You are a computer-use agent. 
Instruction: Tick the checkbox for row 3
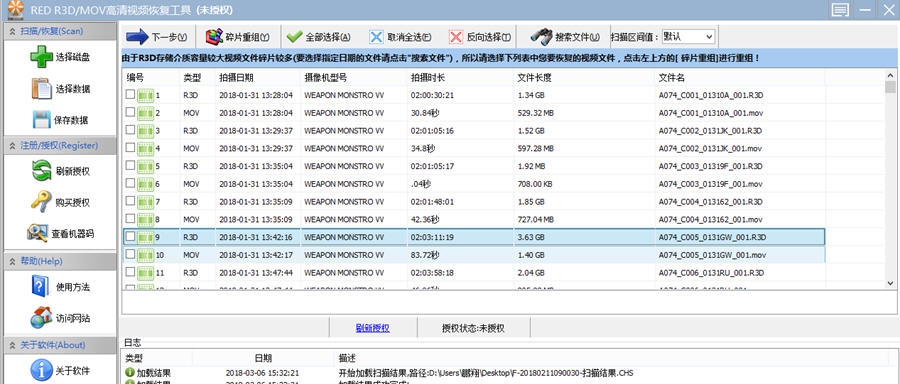coord(130,130)
